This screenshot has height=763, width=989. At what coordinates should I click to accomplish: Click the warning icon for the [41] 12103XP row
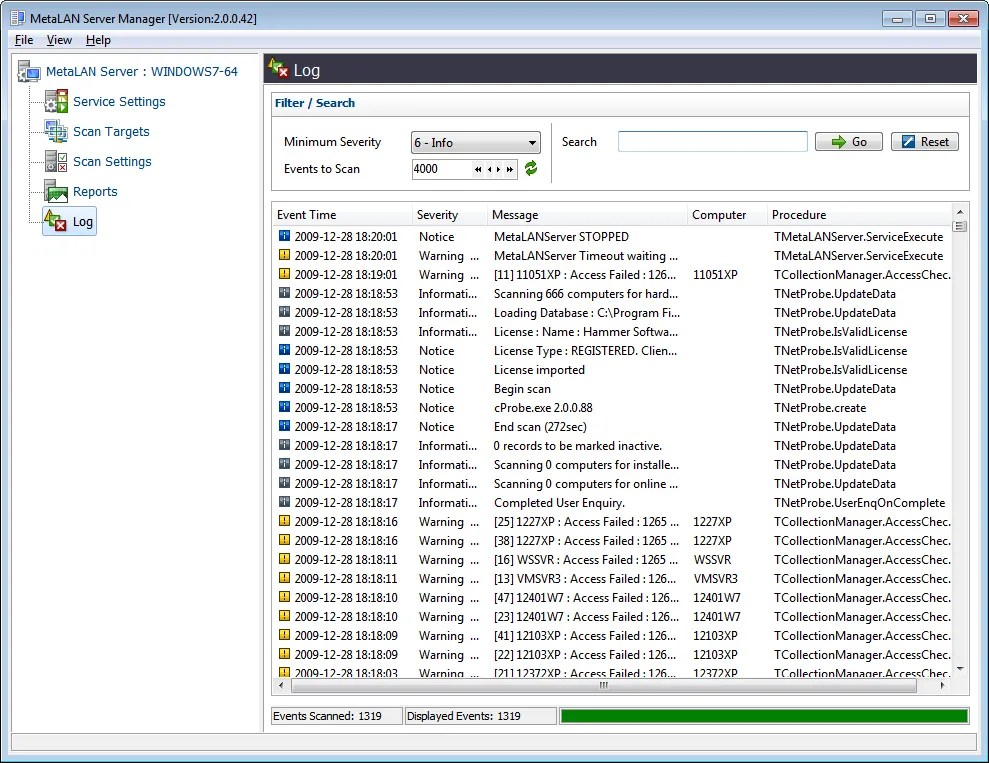284,634
